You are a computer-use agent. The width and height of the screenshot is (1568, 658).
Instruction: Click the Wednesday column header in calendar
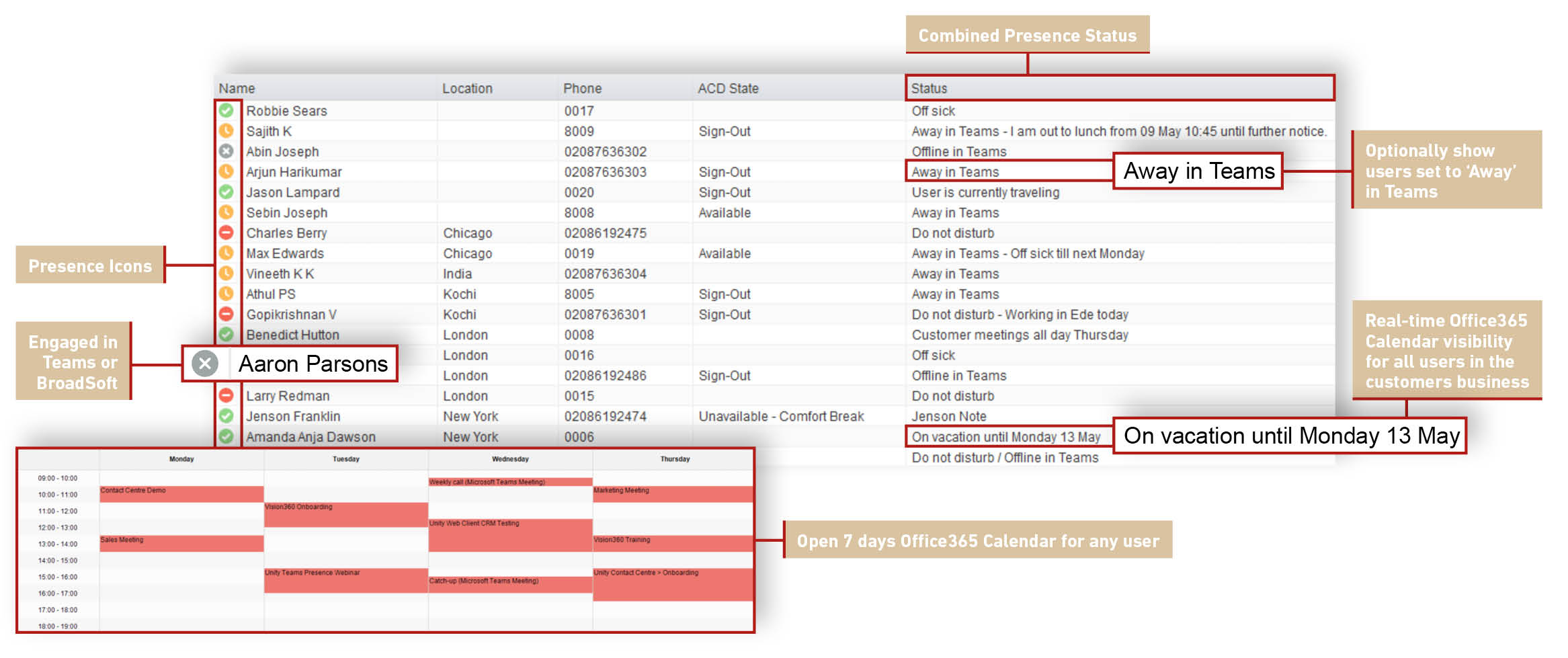click(510, 459)
